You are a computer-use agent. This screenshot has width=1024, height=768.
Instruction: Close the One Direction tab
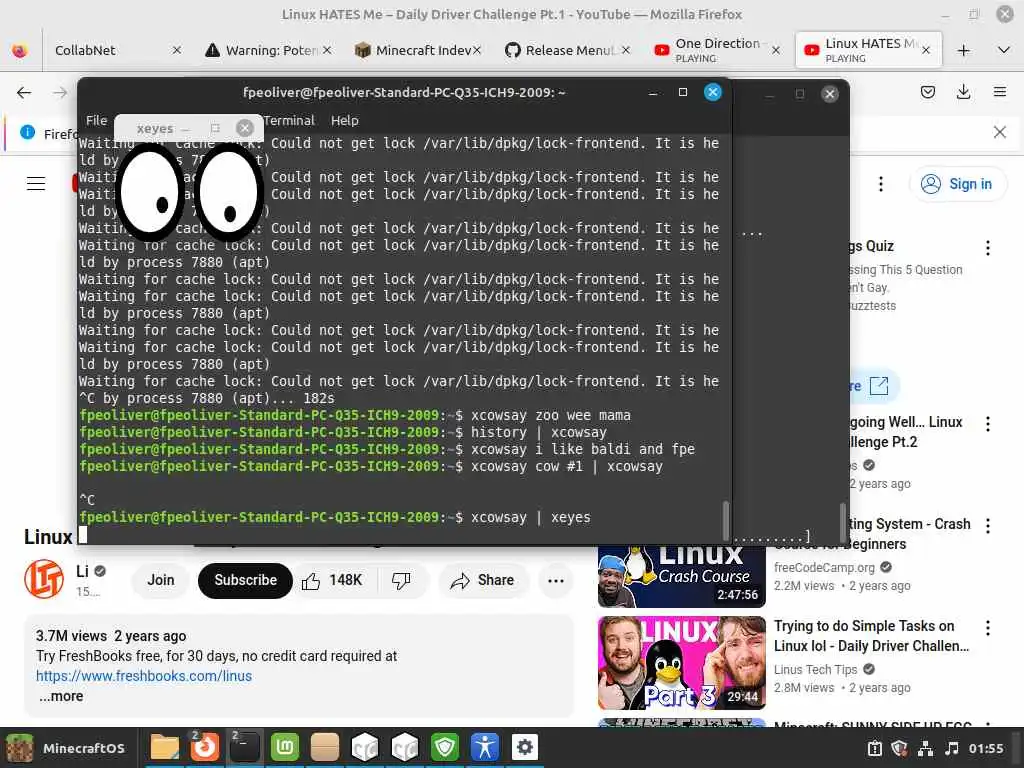click(x=775, y=50)
